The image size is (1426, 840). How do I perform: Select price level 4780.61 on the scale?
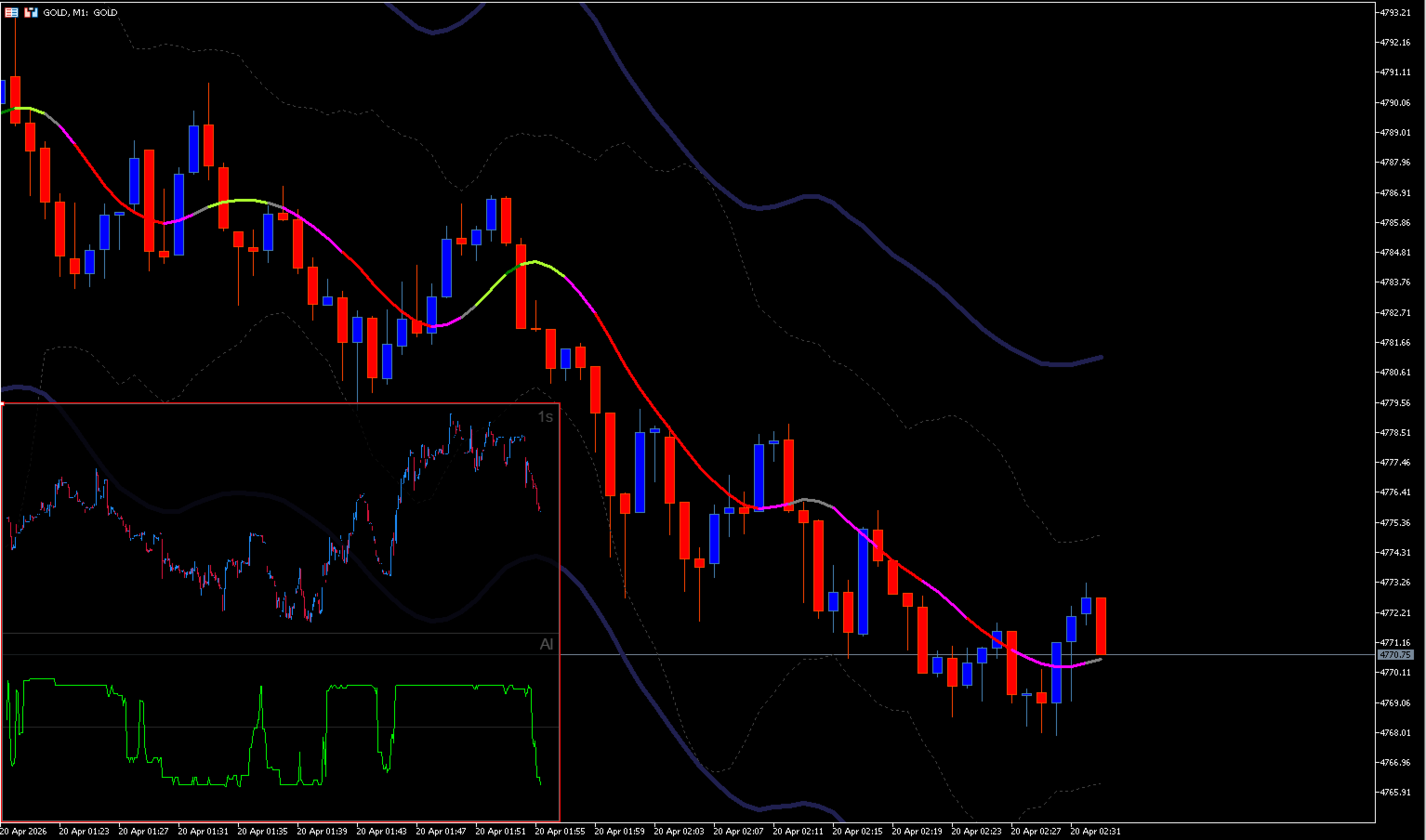click(x=1396, y=373)
